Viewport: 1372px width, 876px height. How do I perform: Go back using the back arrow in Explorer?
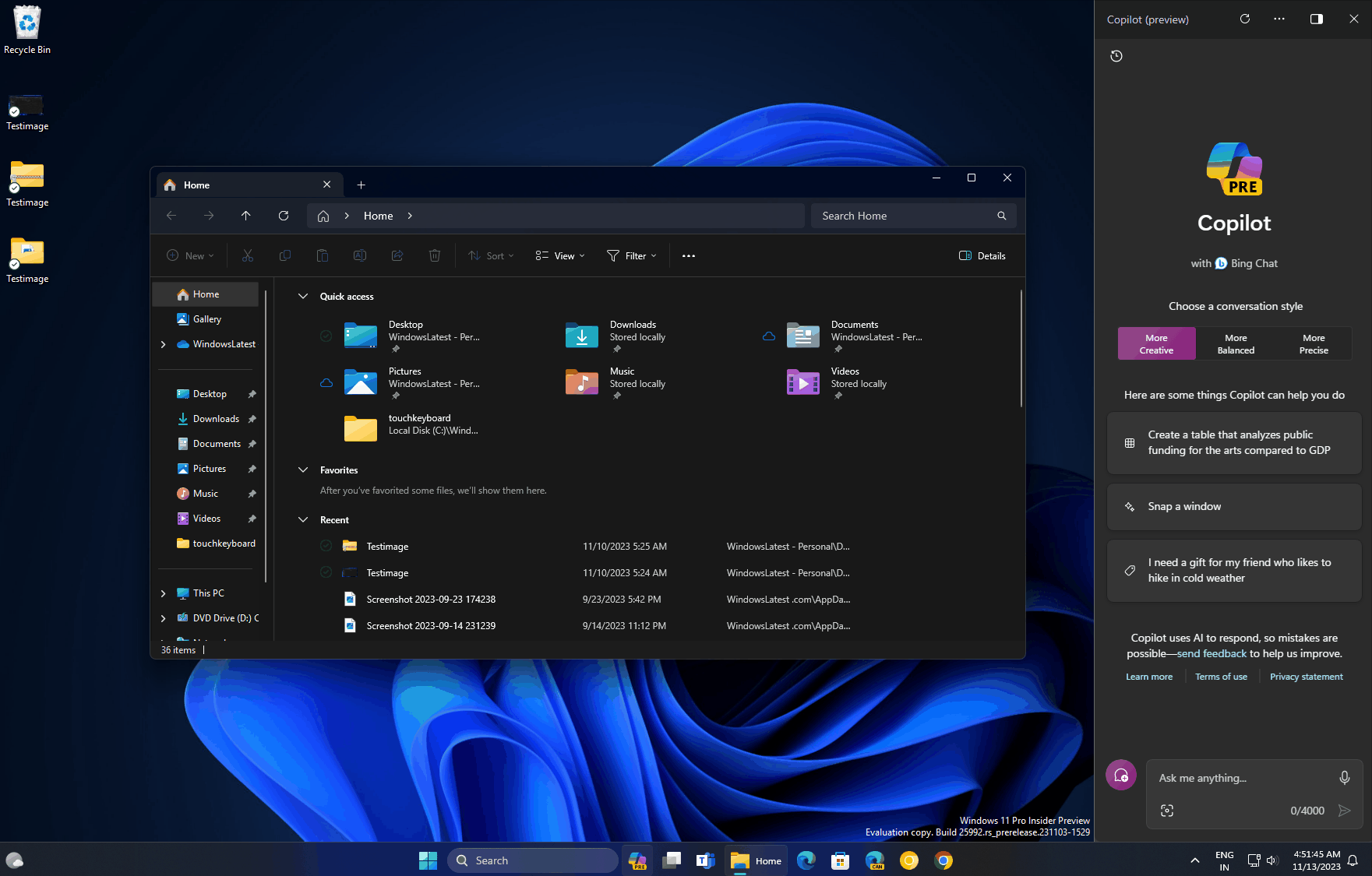(171, 216)
